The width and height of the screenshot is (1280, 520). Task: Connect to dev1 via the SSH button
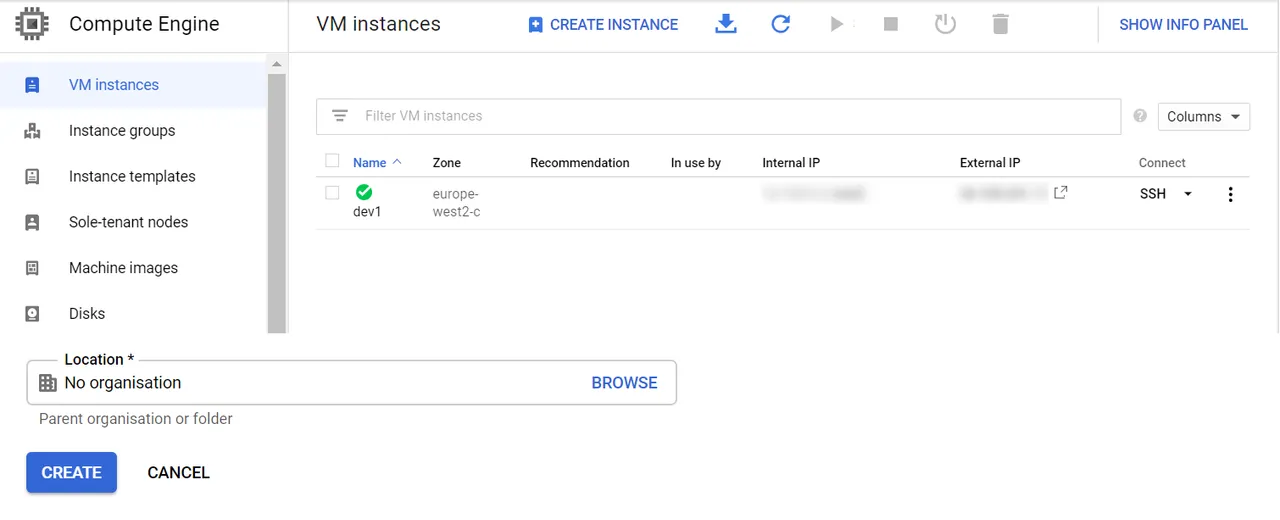tap(1153, 194)
